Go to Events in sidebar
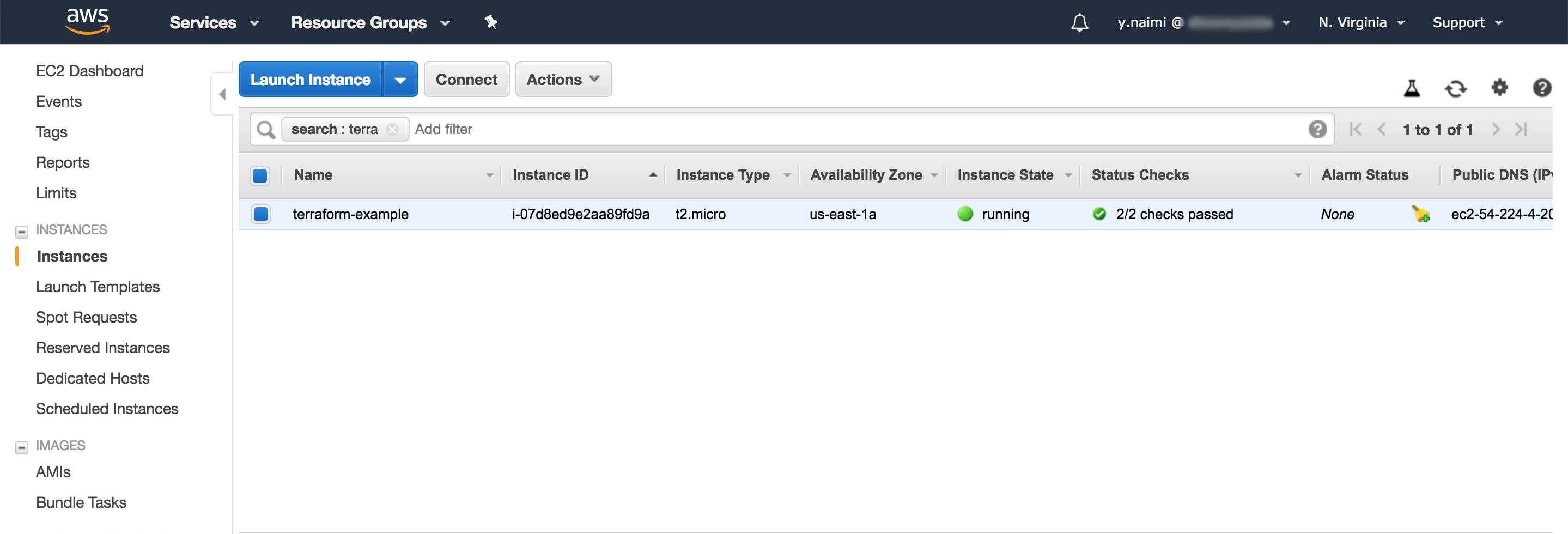This screenshot has height=534, width=1568. (x=58, y=101)
